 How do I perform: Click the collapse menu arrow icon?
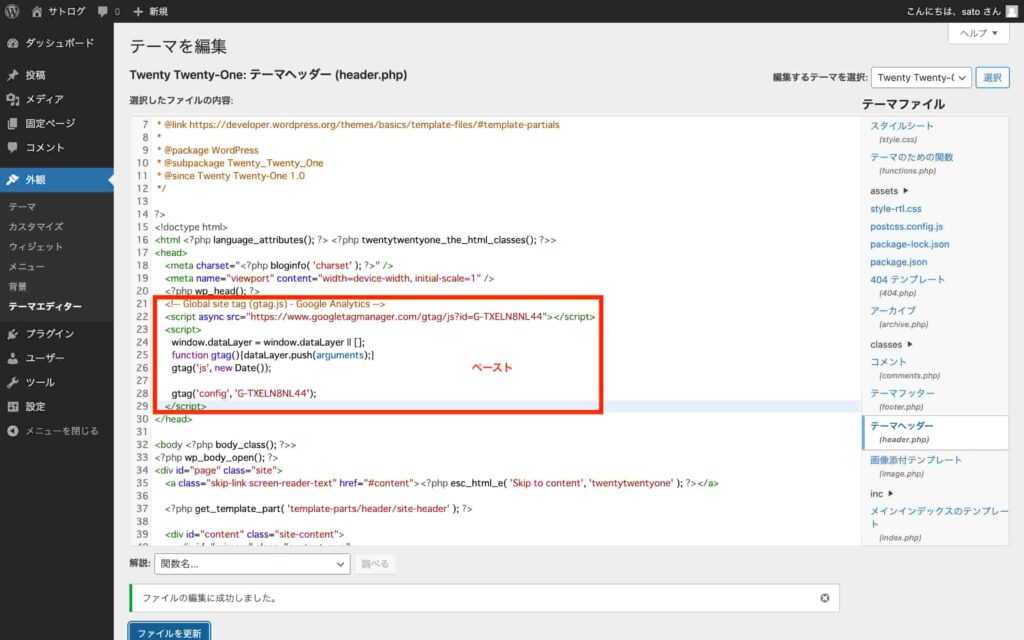pos(12,431)
